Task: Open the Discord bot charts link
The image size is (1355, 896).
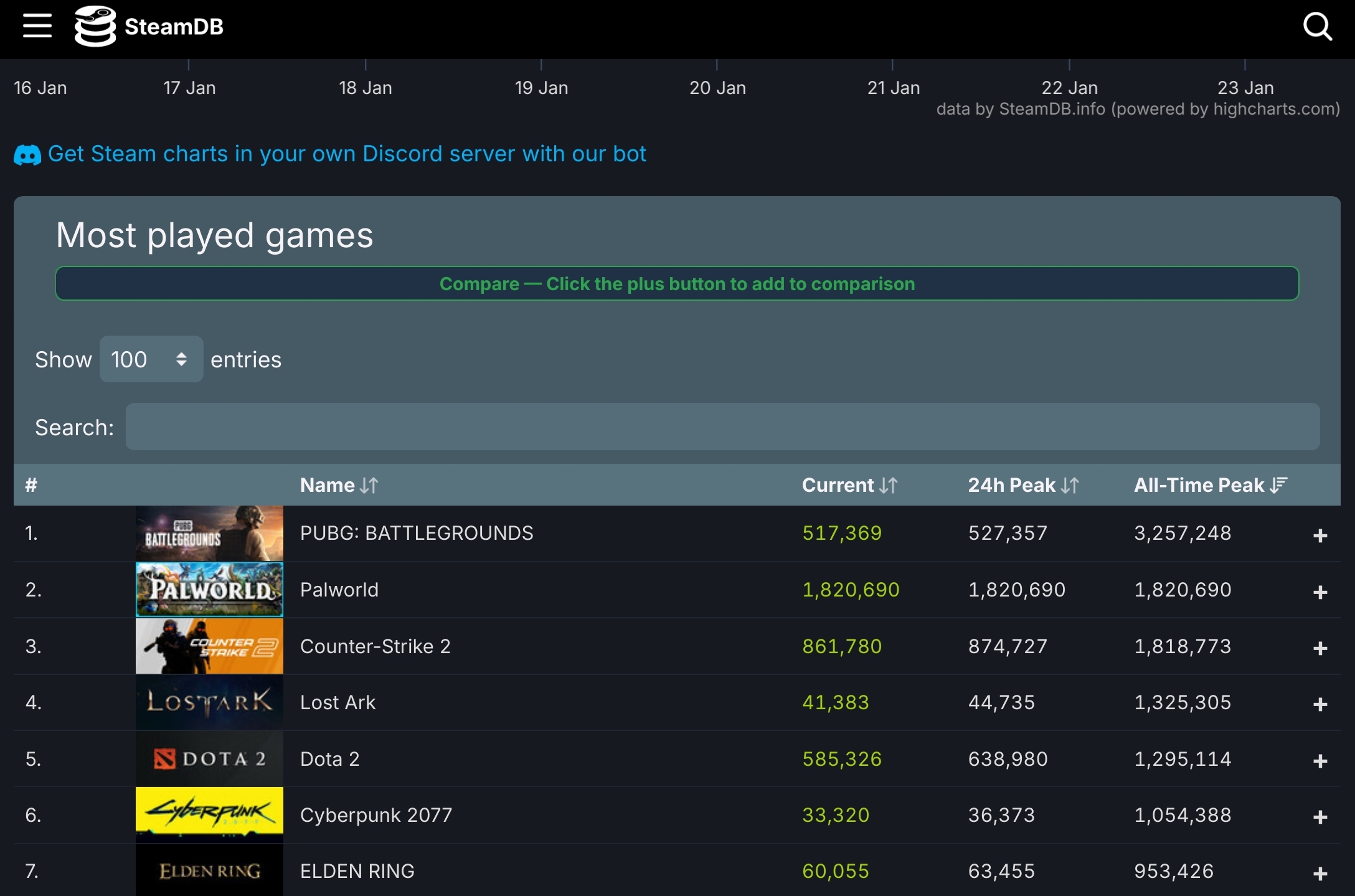Action: pyautogui.click(x=347, y=154)
